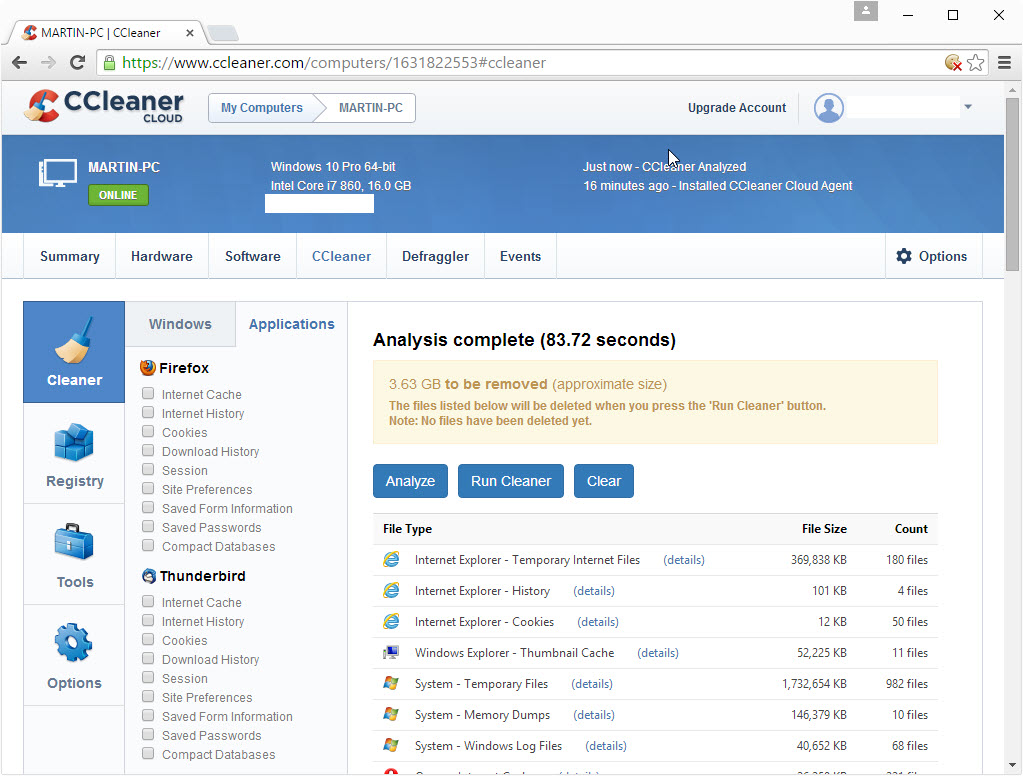Click the Internet Explorer icon beside History row

click(391, 591)
